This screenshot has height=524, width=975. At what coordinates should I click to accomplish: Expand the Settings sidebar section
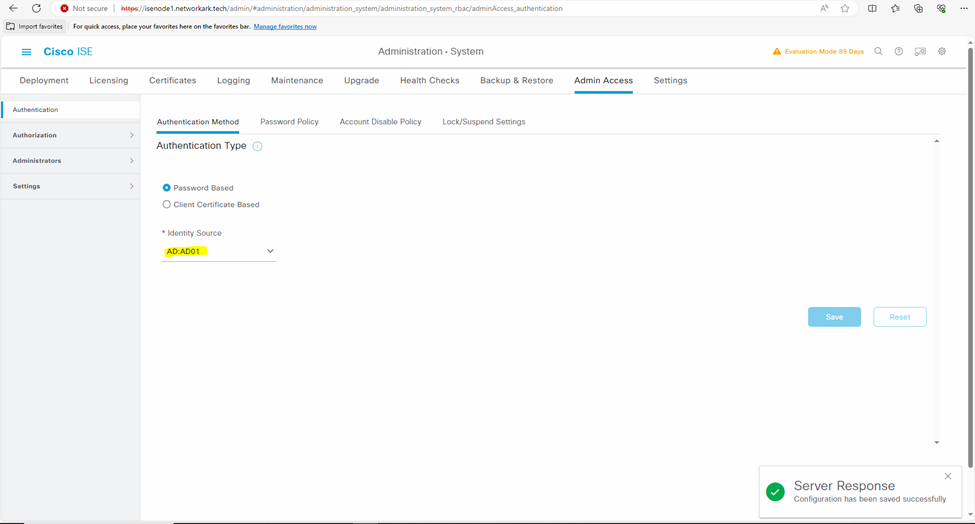point(69,186)
